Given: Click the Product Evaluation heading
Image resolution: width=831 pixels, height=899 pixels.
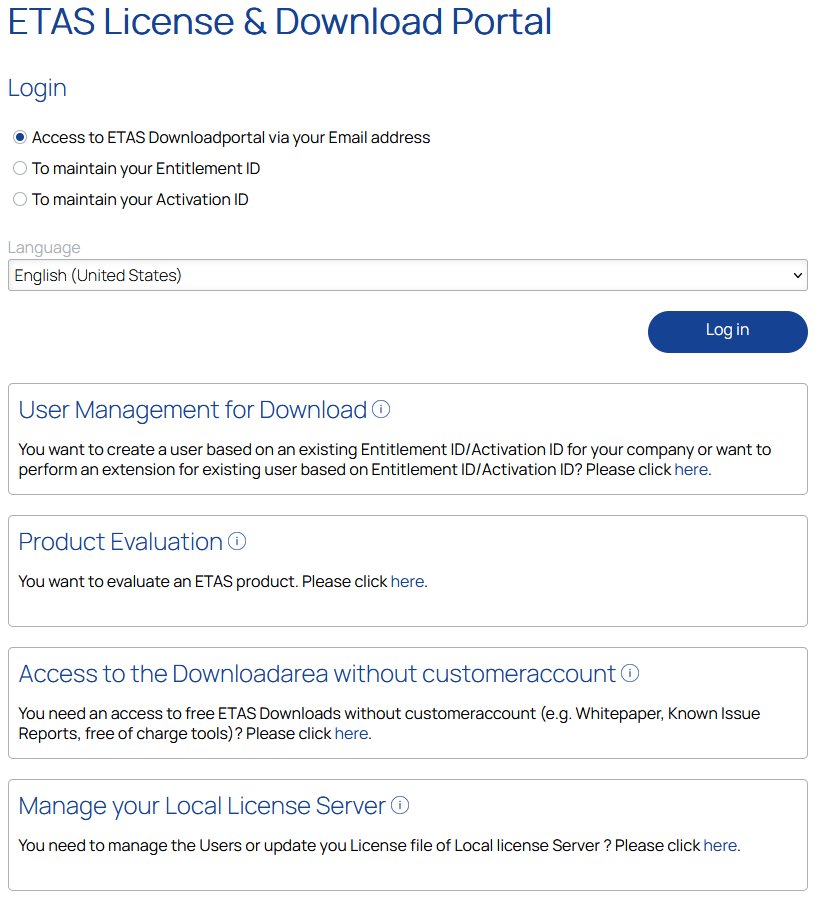Looking at the screenshot, I should 121,542.
